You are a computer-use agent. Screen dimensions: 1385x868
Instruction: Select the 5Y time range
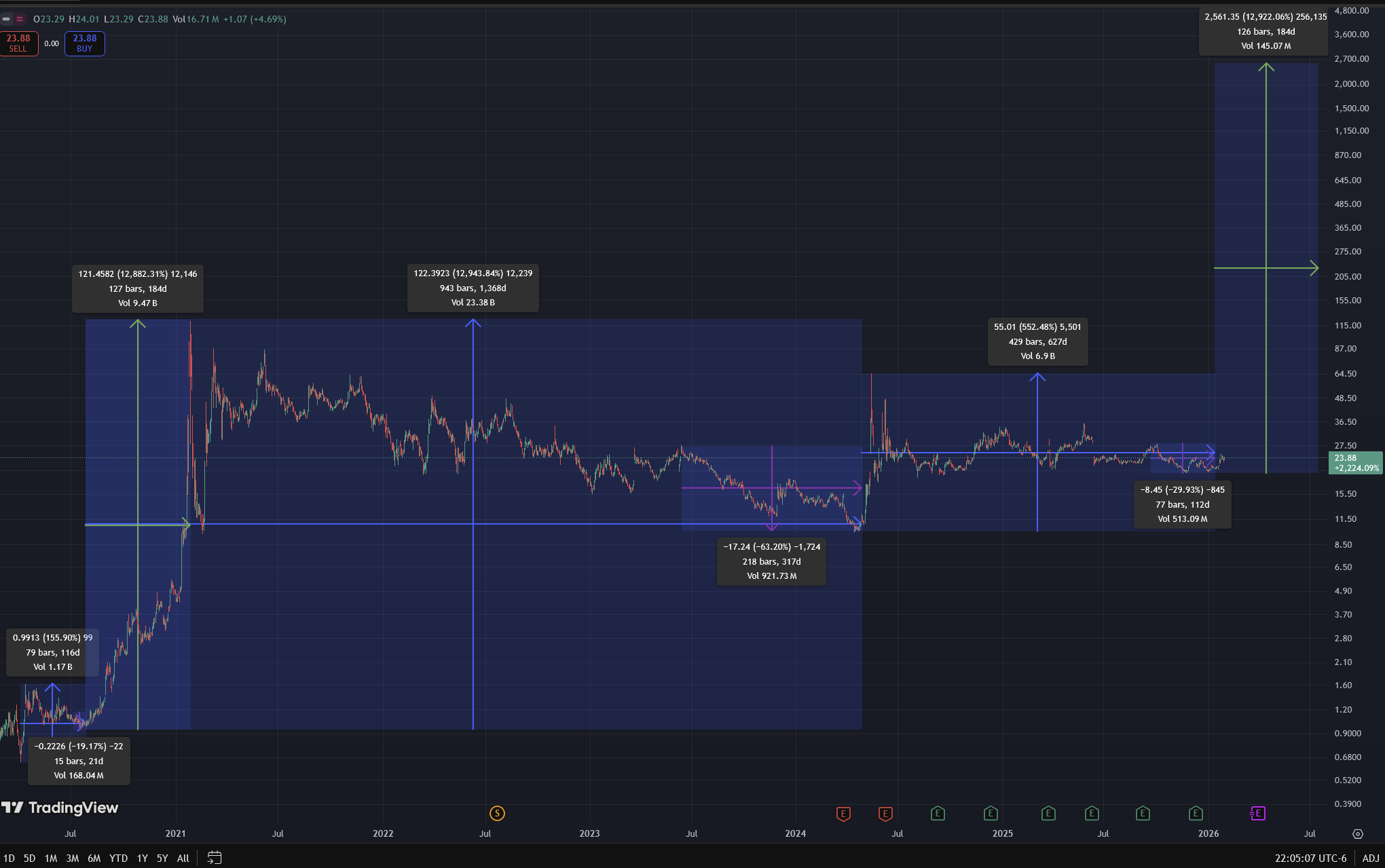(x=162, y=858)
